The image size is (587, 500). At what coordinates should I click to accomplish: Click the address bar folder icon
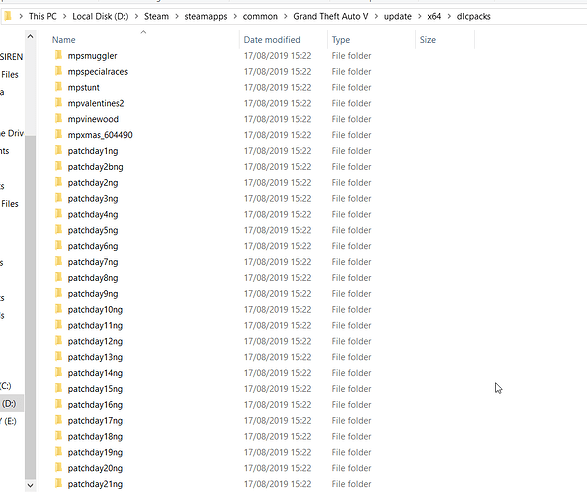pos(8,16)
